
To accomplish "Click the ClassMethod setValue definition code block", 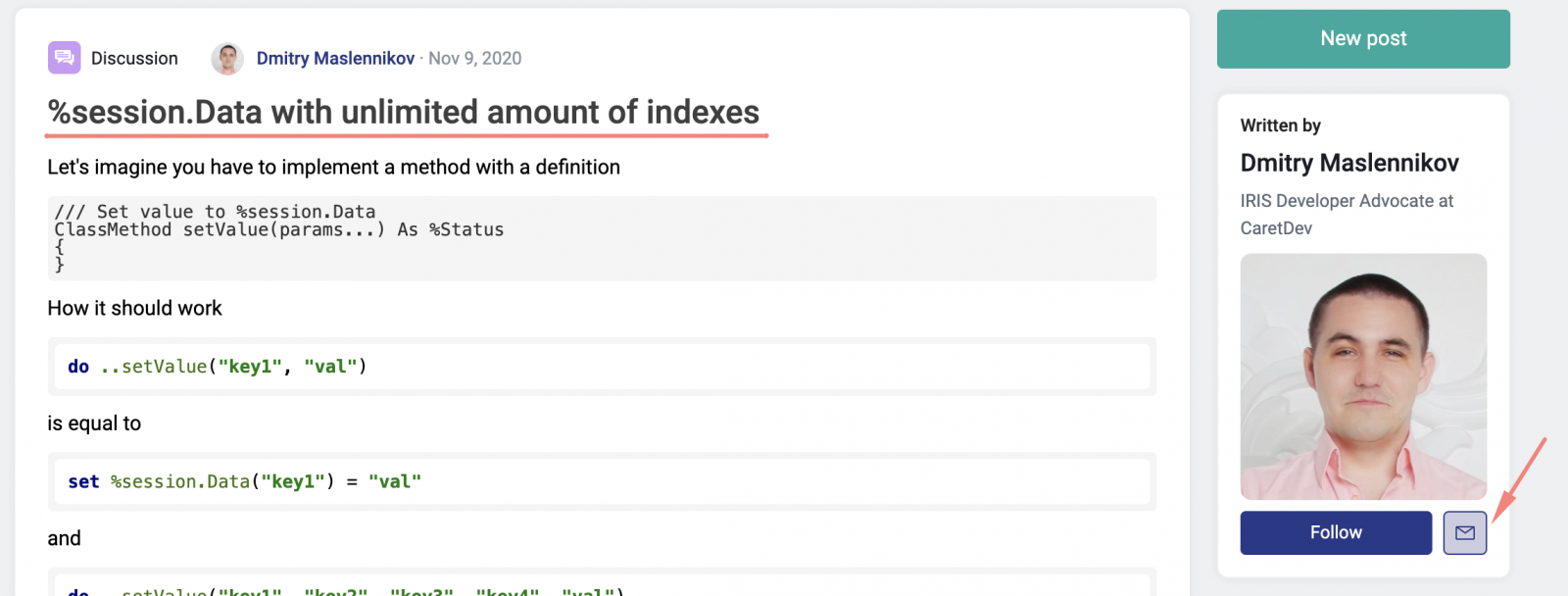I will pyautogui.click(x=601, y=238).
